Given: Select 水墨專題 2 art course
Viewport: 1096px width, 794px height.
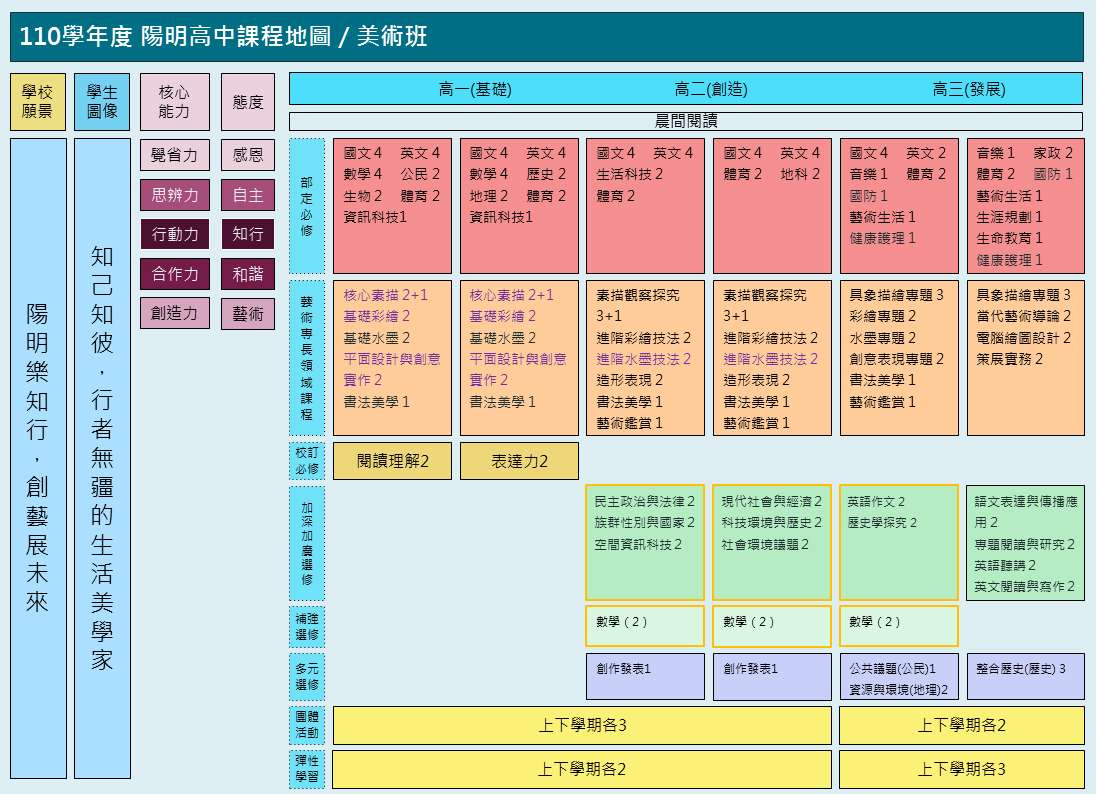Looking at the screenshot, I should pyautogui.click(x=882, y=338).
